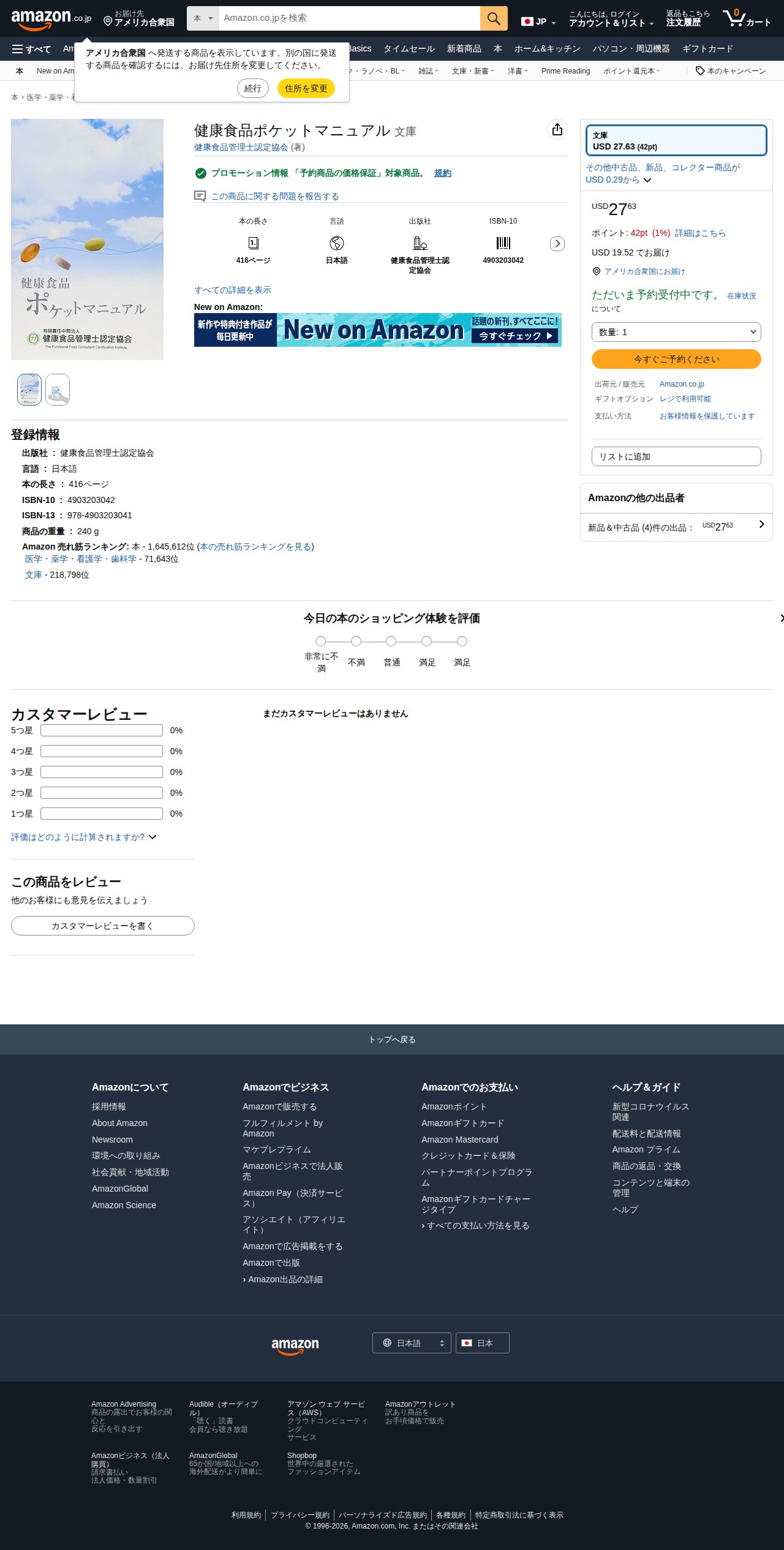
Task: Click the 詳細はこちら points link
Action: pyautogui.click(x=700, y=233)
